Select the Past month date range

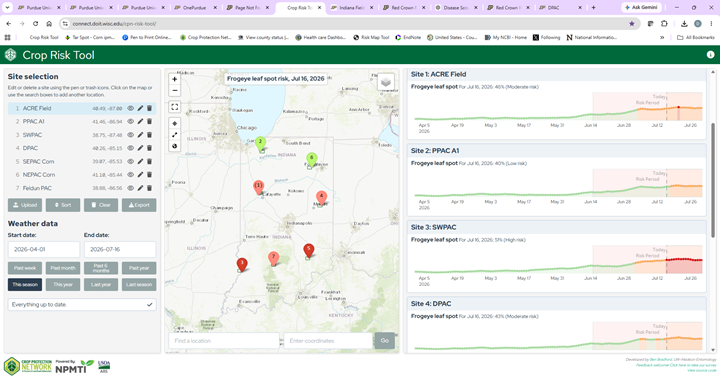coord(63,268)
